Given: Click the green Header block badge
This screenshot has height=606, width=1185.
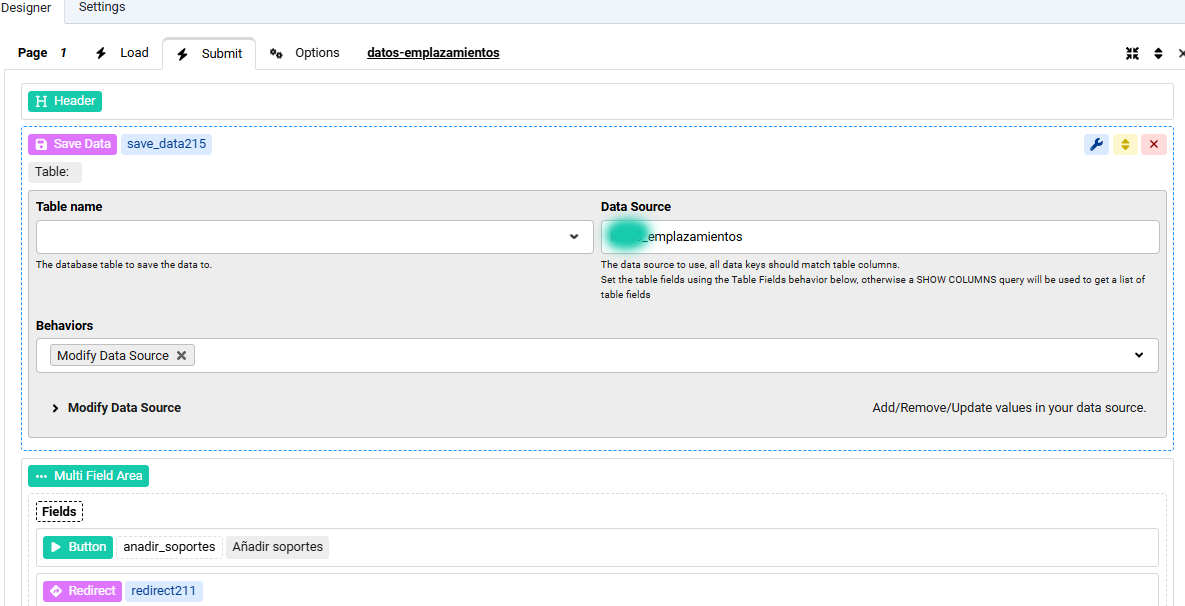Looking at the screenshot, I should pyautogui.click(x=65, y=101).
